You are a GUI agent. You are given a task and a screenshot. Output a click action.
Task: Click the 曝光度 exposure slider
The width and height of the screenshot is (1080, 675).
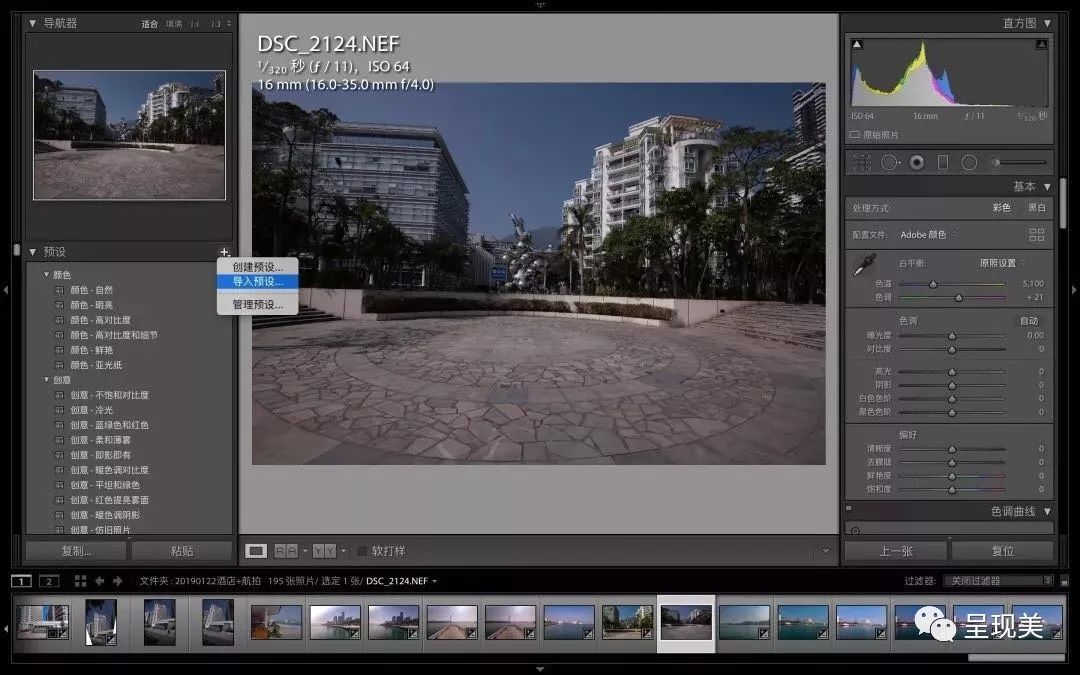[952, 335]
